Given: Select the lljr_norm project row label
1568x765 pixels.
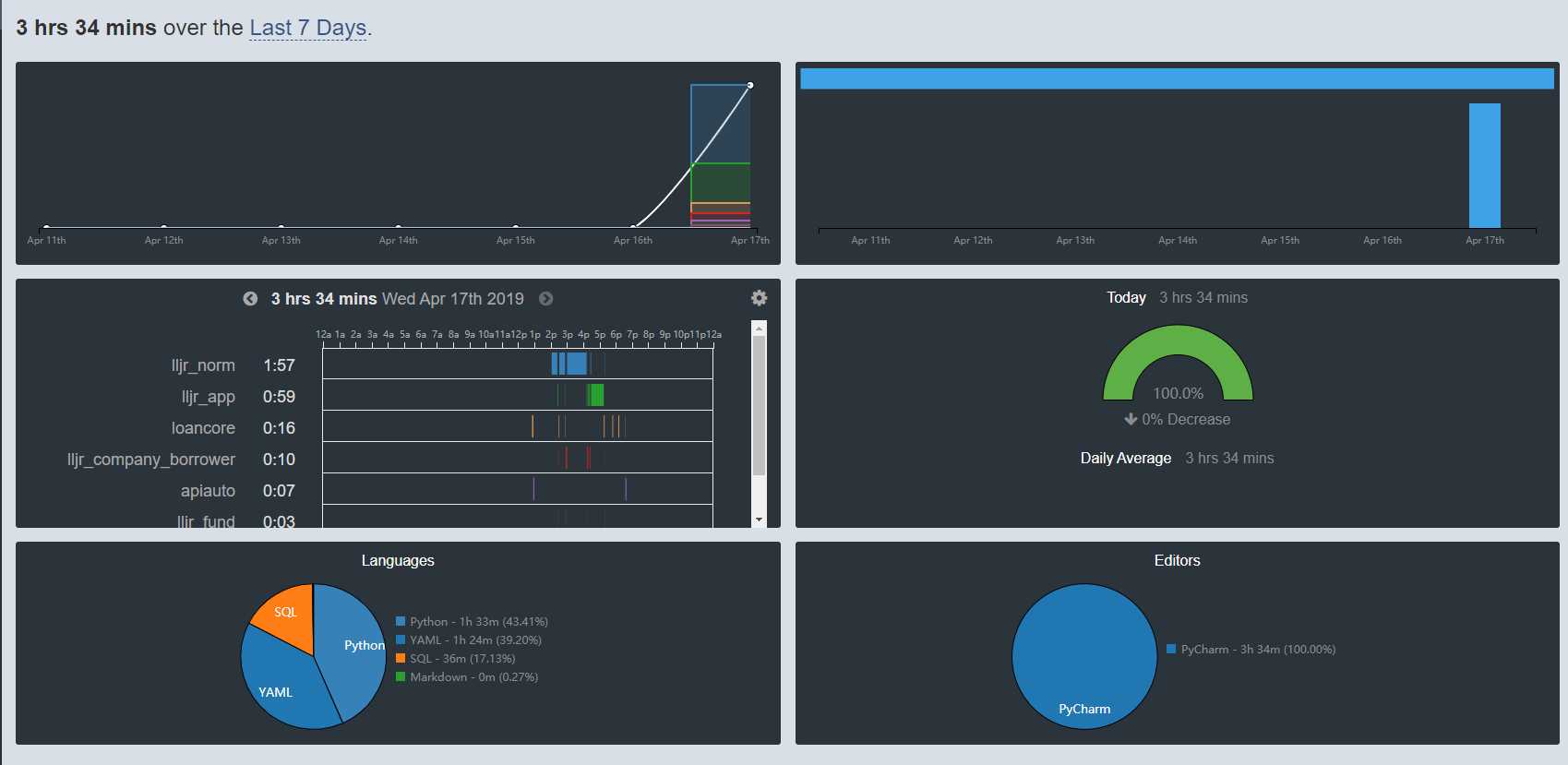Looking at the screenshot, I should coord(203,365).
